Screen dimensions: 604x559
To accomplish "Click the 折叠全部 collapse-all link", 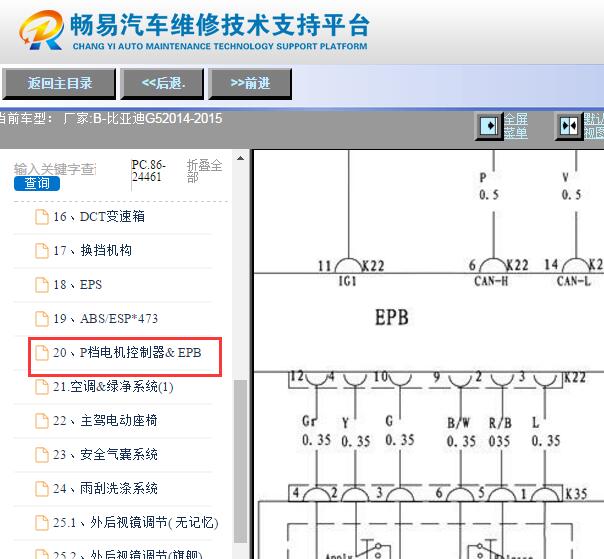I will pyautogui.click(x=204, y=171).
